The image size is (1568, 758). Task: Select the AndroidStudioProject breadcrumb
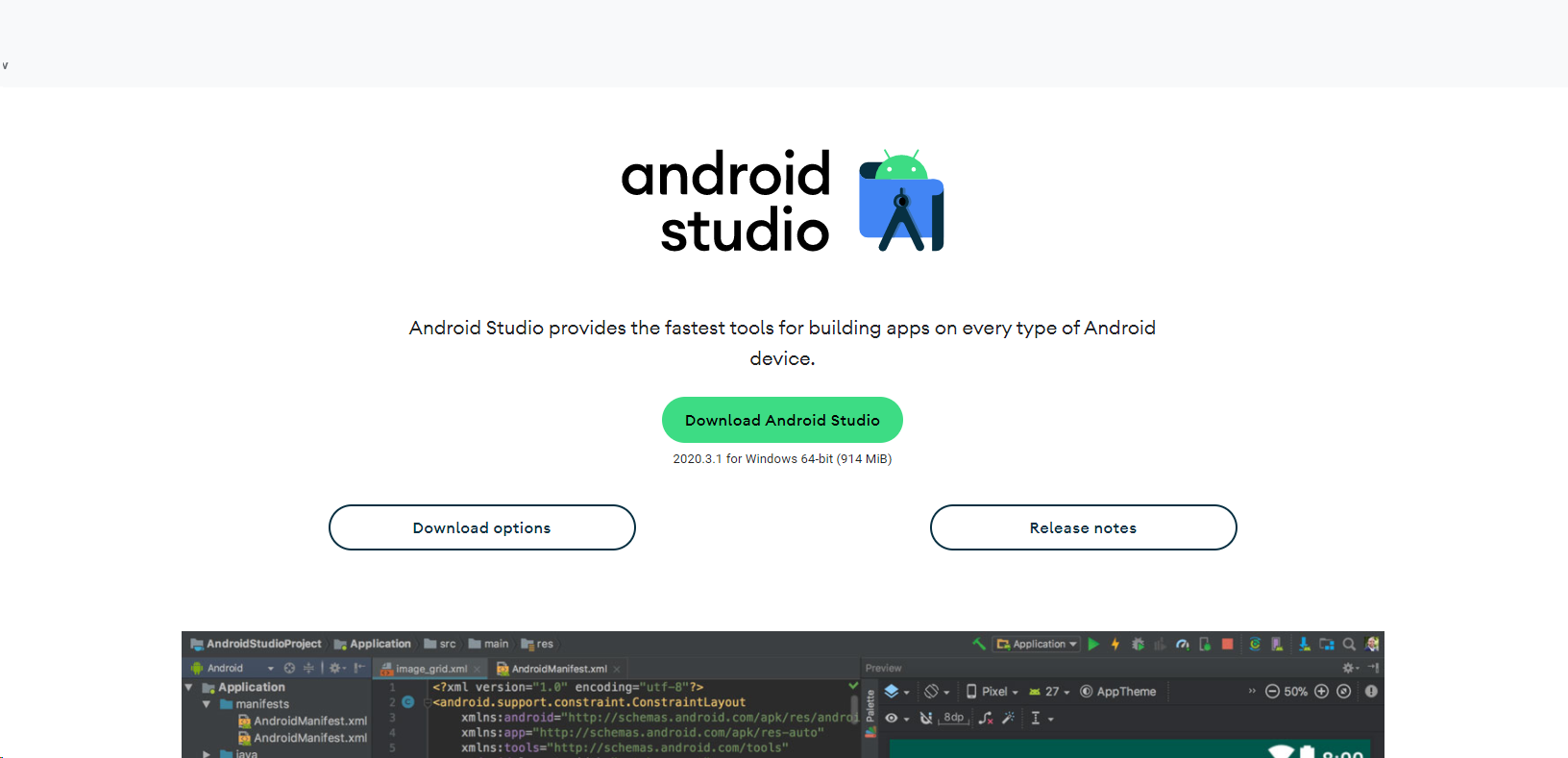click(256, 644)
